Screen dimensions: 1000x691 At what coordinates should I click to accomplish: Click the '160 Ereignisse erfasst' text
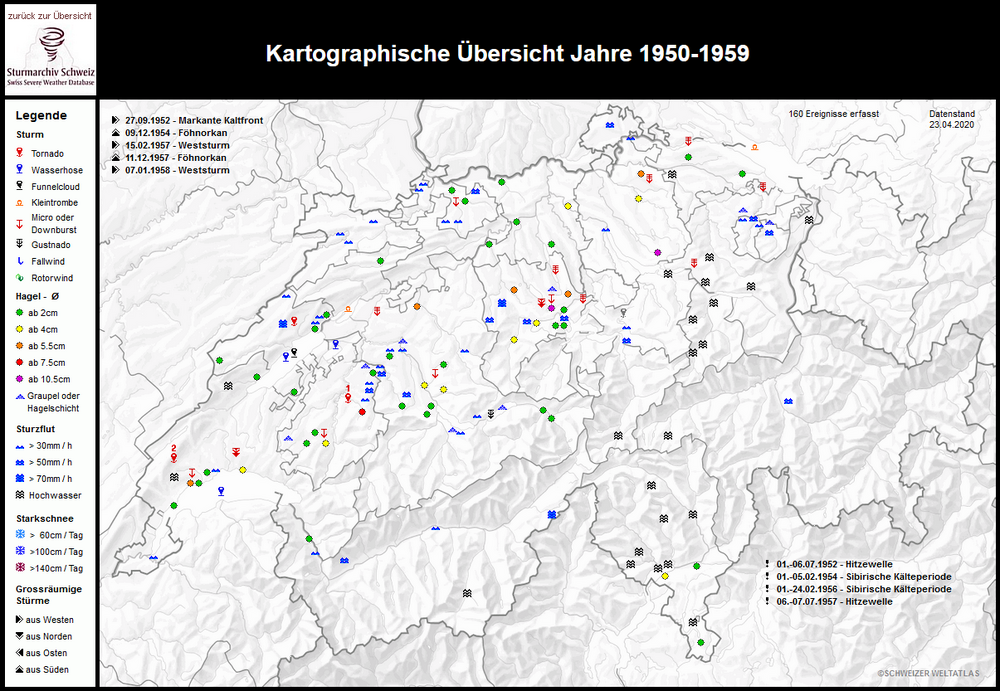pos(834,114)
